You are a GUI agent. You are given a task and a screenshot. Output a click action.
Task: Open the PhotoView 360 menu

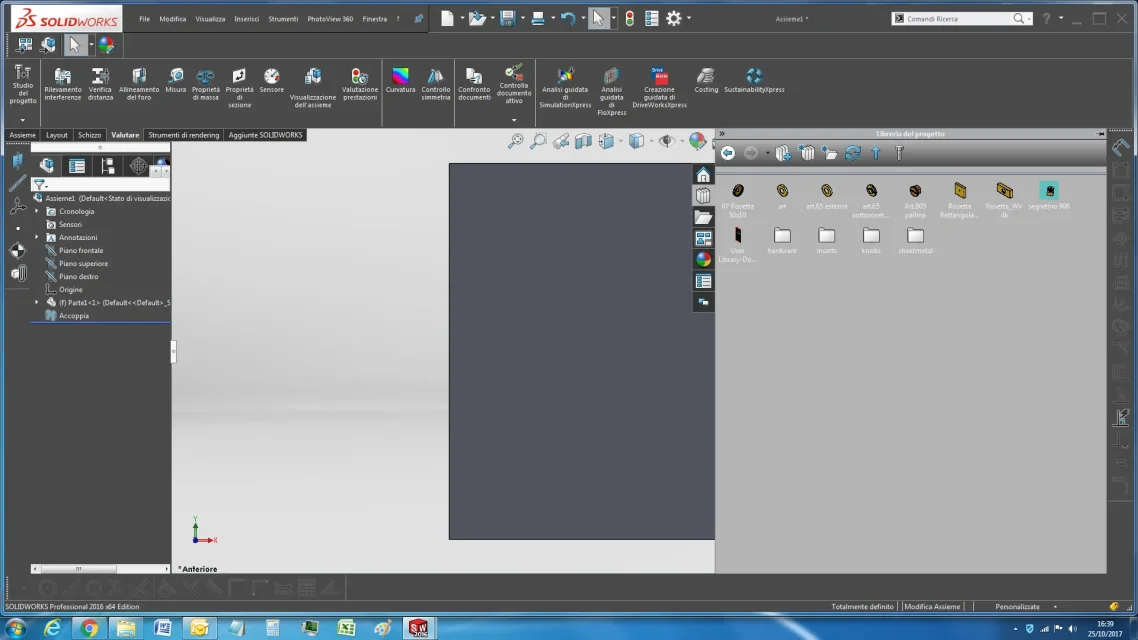330,19
